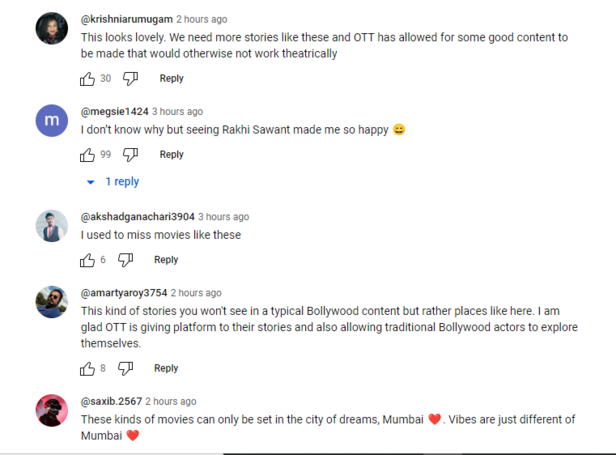Dislike the "I used to miss movies" comment
Screen dimensions: 616x455
coord(125,260)
